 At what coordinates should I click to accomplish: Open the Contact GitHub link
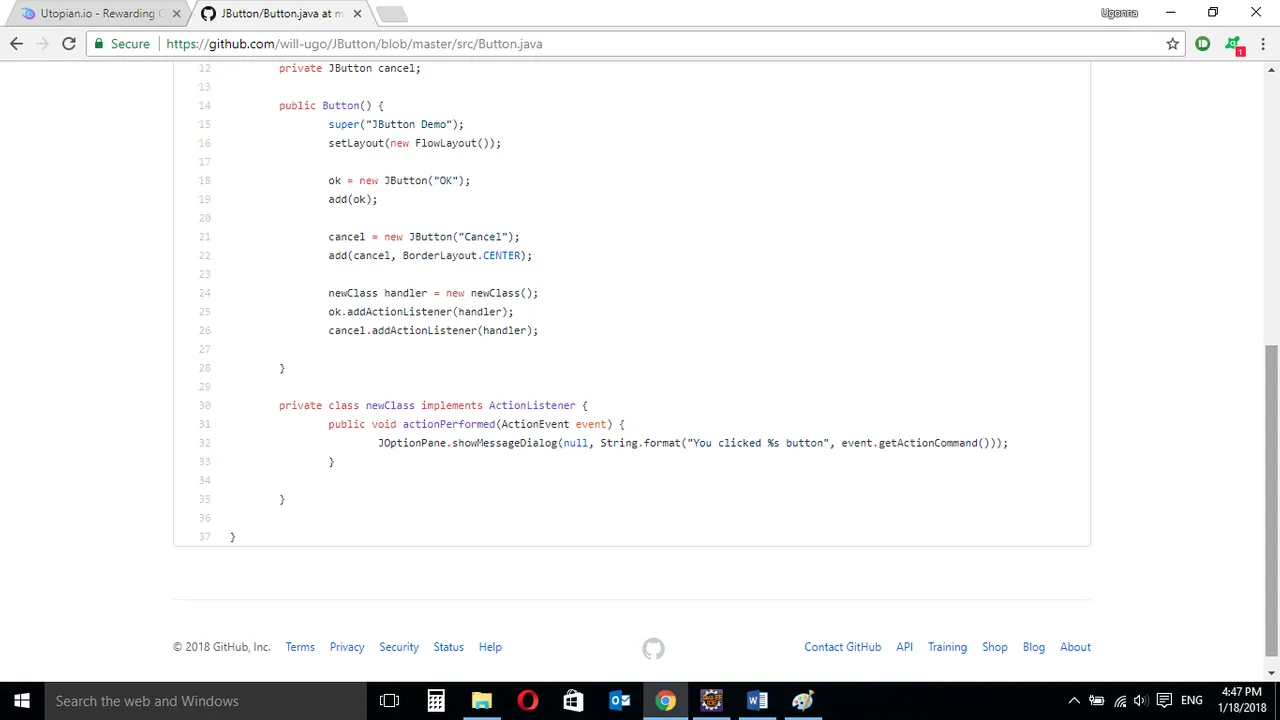pos(843,647)
